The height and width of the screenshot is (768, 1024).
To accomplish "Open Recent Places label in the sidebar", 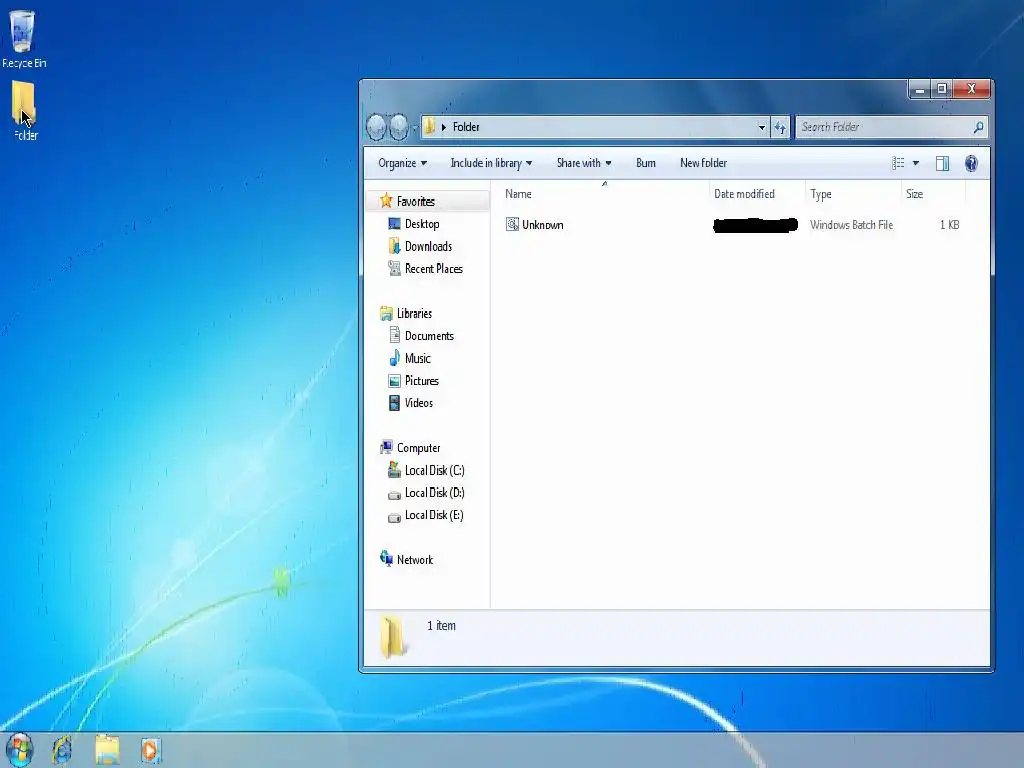I will pos(434,268).
